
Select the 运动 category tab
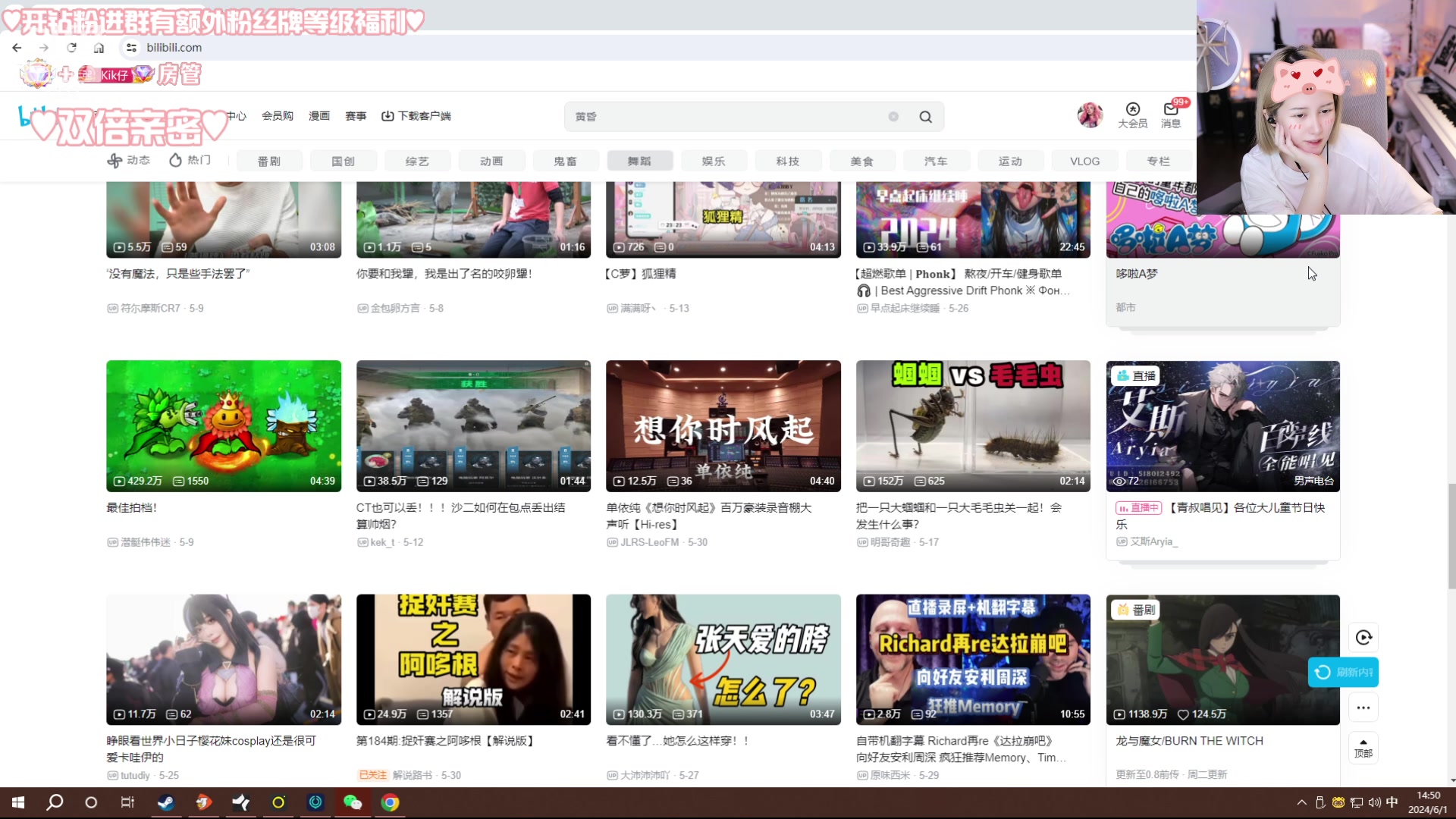pyautogui.click(x=1011, y=161)
